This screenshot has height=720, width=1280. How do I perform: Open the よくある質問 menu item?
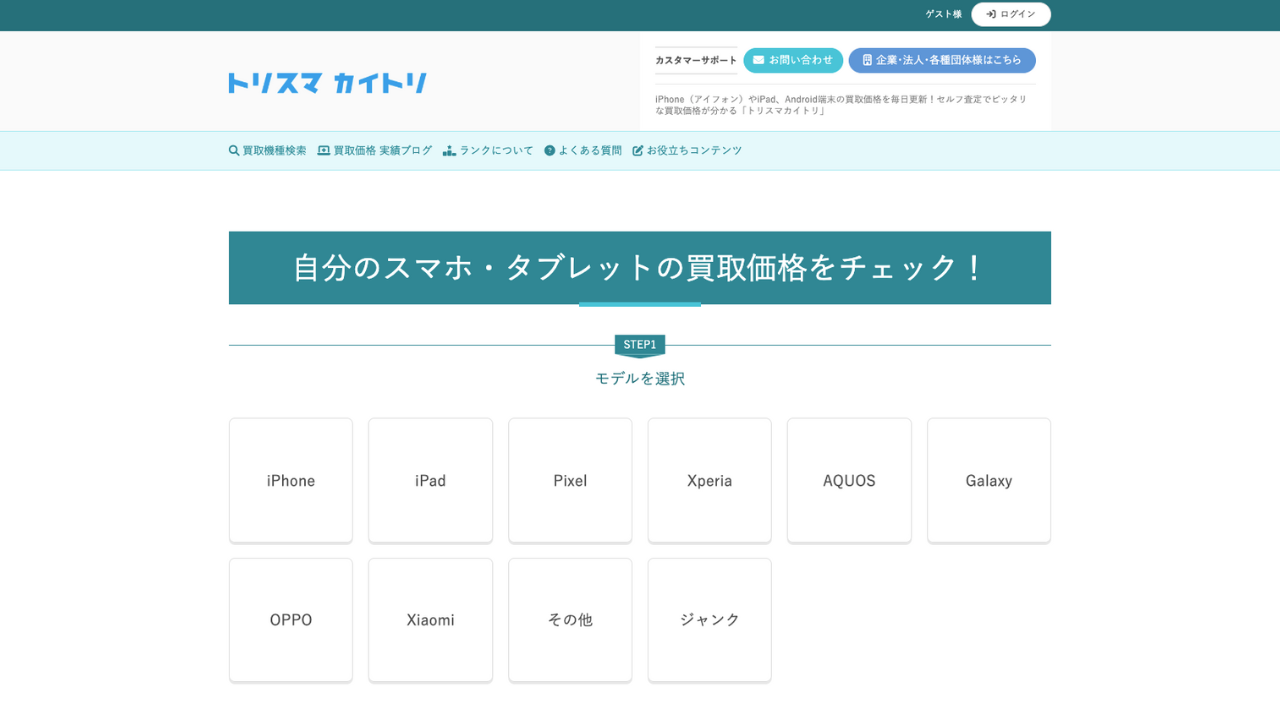pyautogui.click(x=590, y=151)
